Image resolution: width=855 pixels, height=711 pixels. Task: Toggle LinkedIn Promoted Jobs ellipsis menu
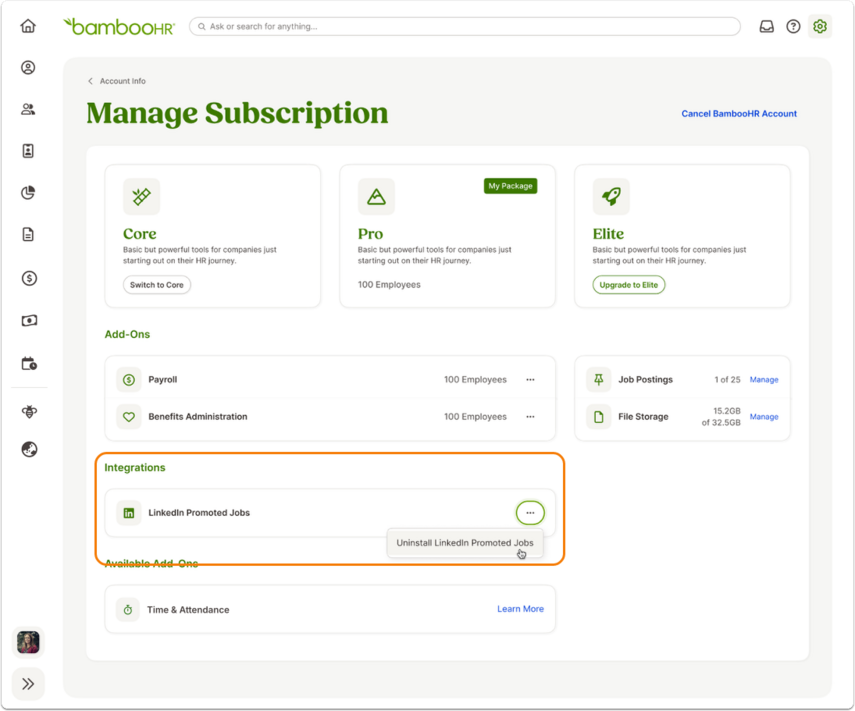pos(530,513)
